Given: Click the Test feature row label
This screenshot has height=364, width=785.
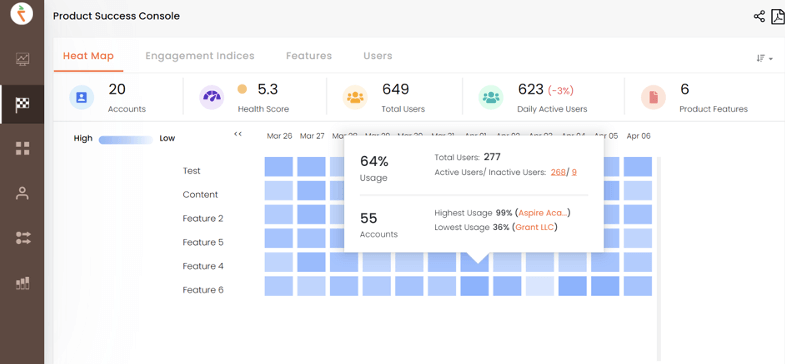Looking at the screenshot, I should click(x=191, y=171).
